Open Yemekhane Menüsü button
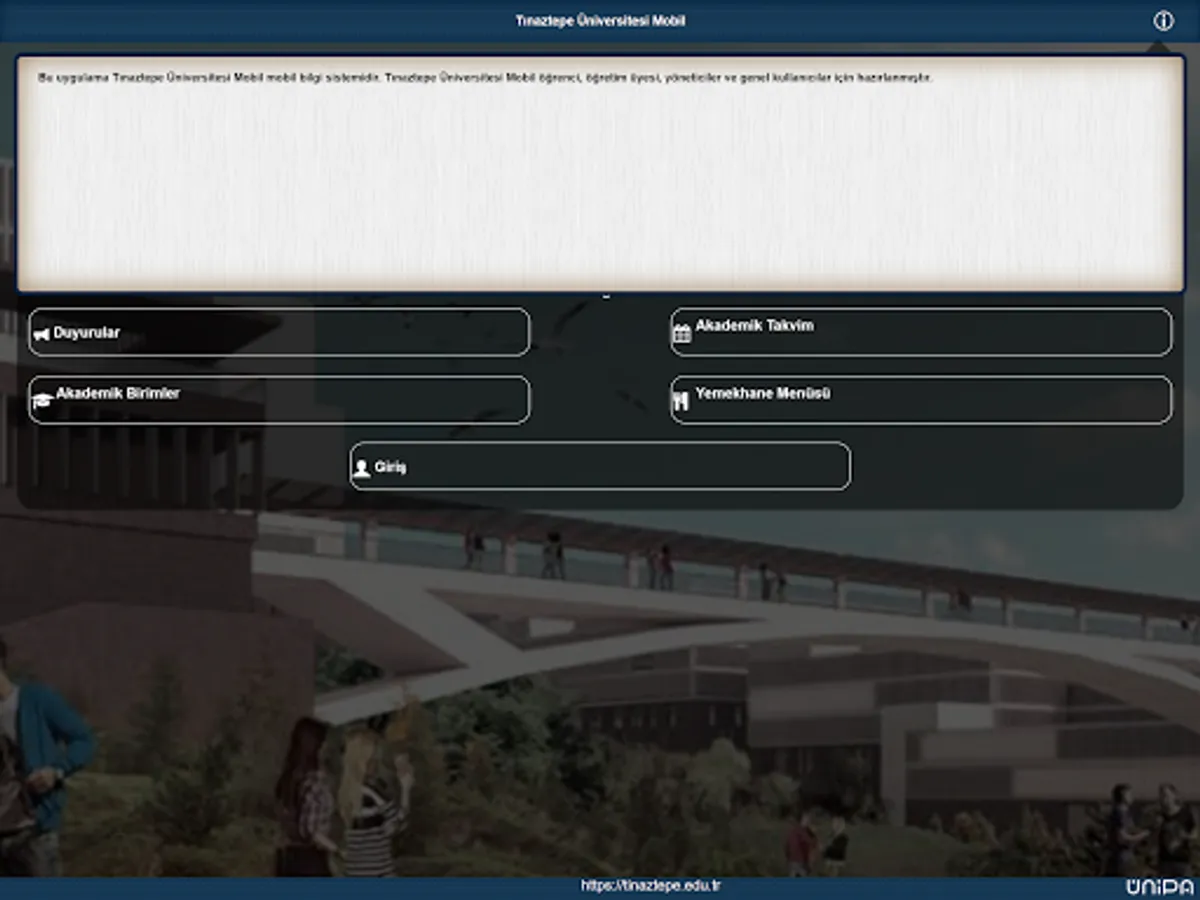Viewport: 1200px width, 900px height. coord(921,400)
